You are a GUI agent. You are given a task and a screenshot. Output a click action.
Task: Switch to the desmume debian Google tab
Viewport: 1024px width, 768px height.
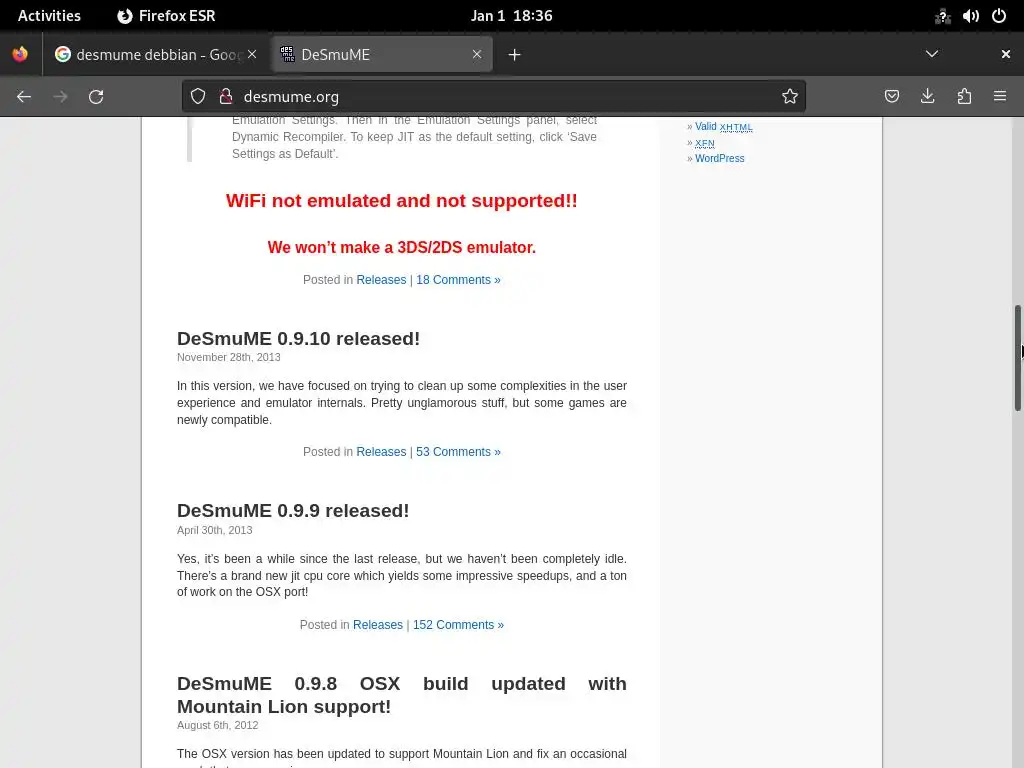[x=156, y=54]
